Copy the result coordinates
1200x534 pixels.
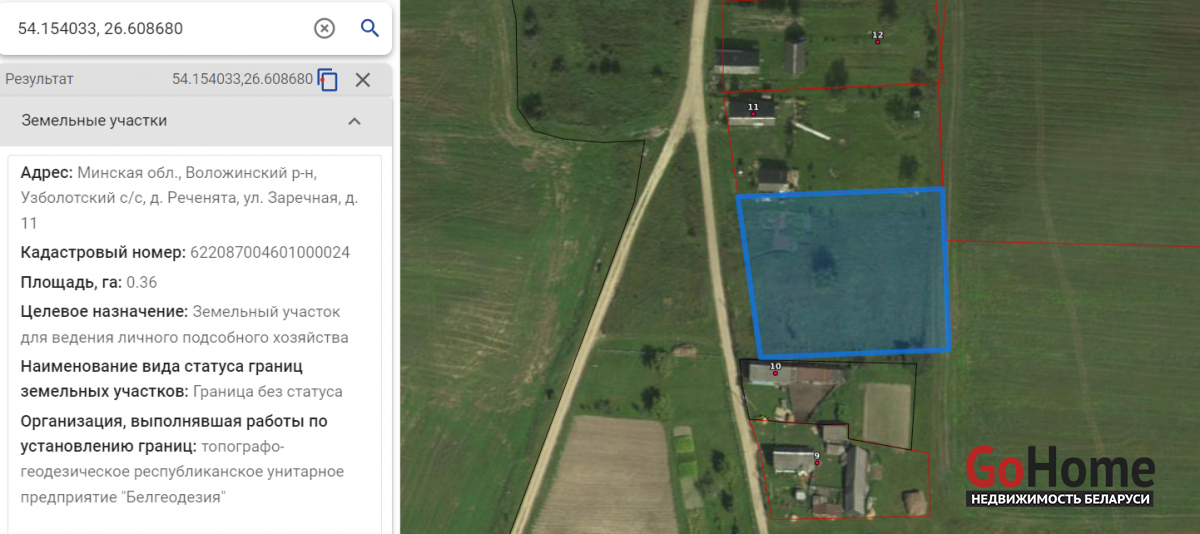click(x=328, y=80)
